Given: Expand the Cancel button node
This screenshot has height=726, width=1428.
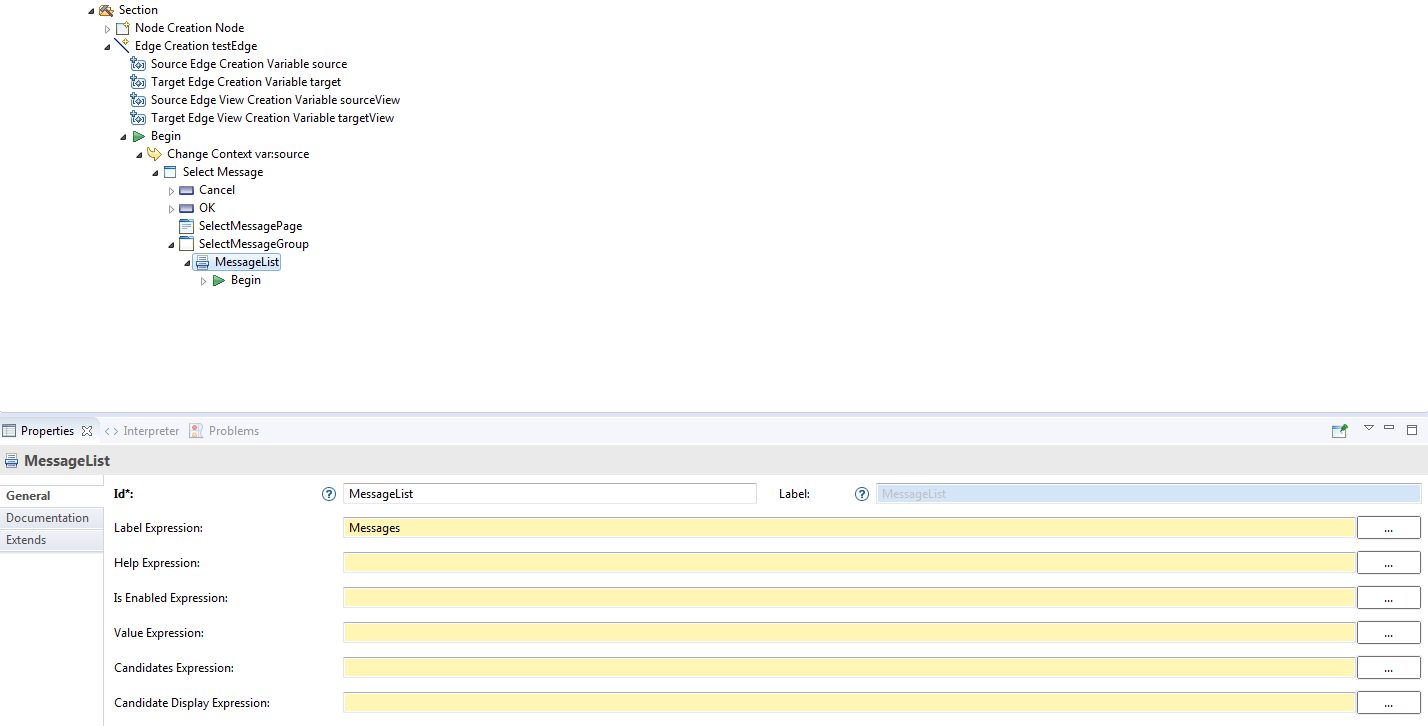Looking at the screenshot, I should tap(171, 191).
